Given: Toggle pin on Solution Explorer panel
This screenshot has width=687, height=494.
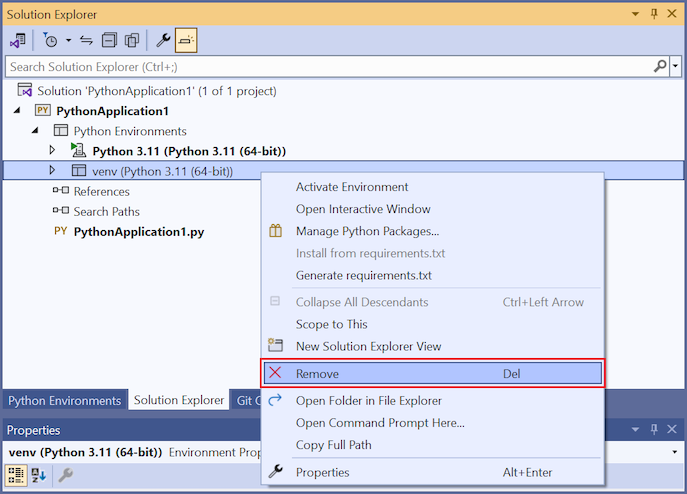Looking at the screenshot, I should pos(654,14).
